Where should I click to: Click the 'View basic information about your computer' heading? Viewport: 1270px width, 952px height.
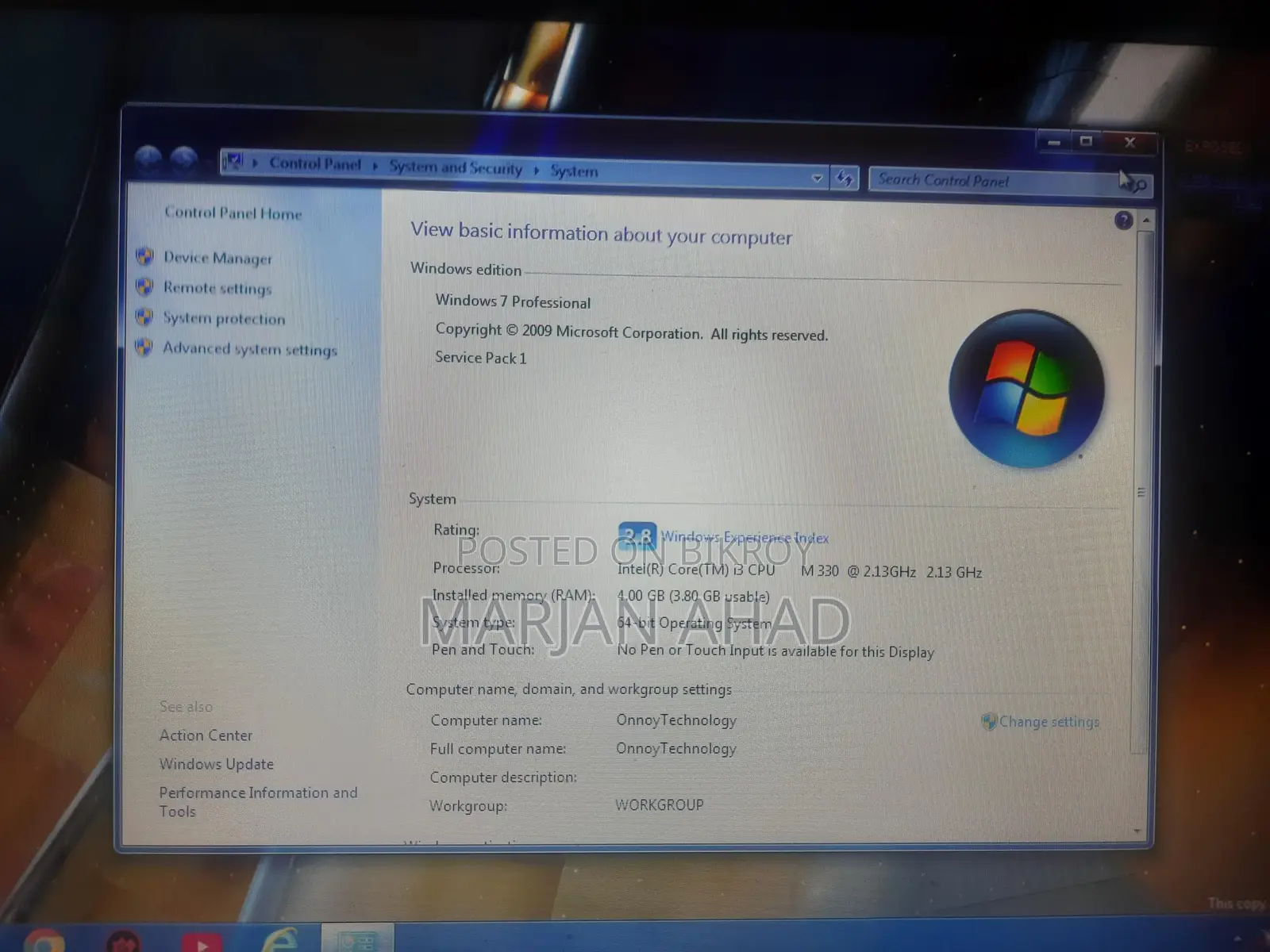tap(601, 233)
